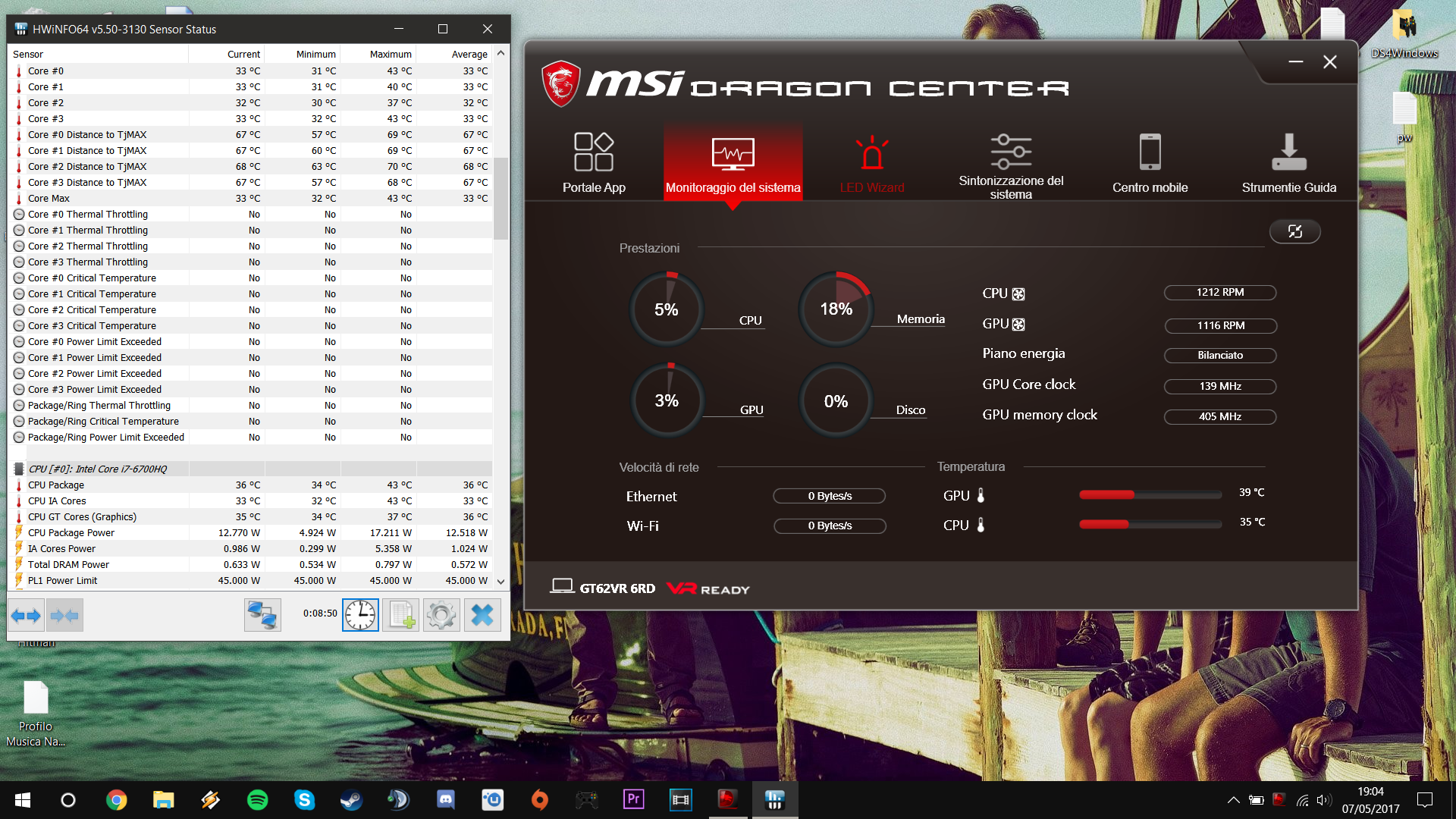Click the Memoria 18% usage gauge
The image size is (1456, 819).
(x=836, y=309)
